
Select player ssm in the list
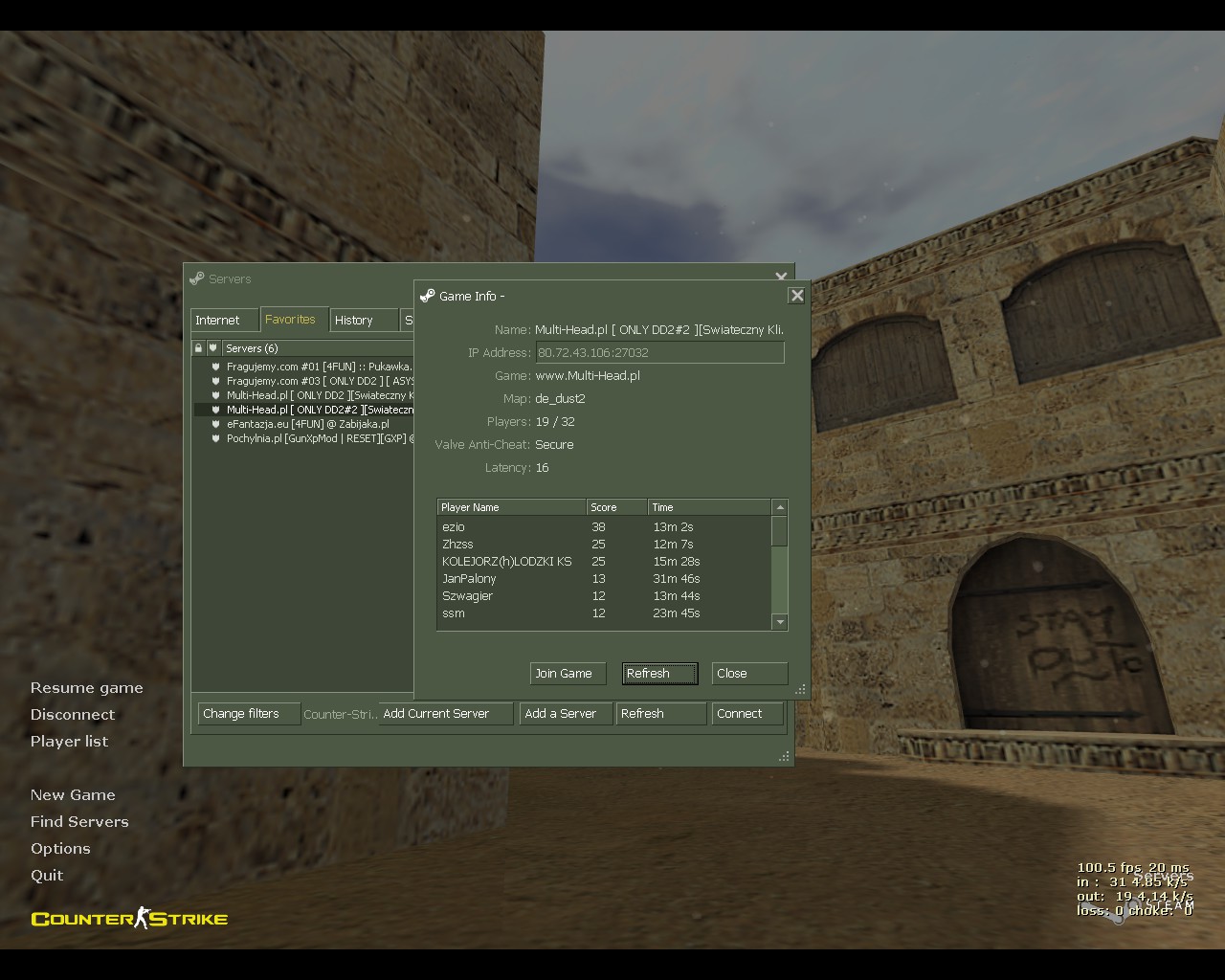(605, 613)
